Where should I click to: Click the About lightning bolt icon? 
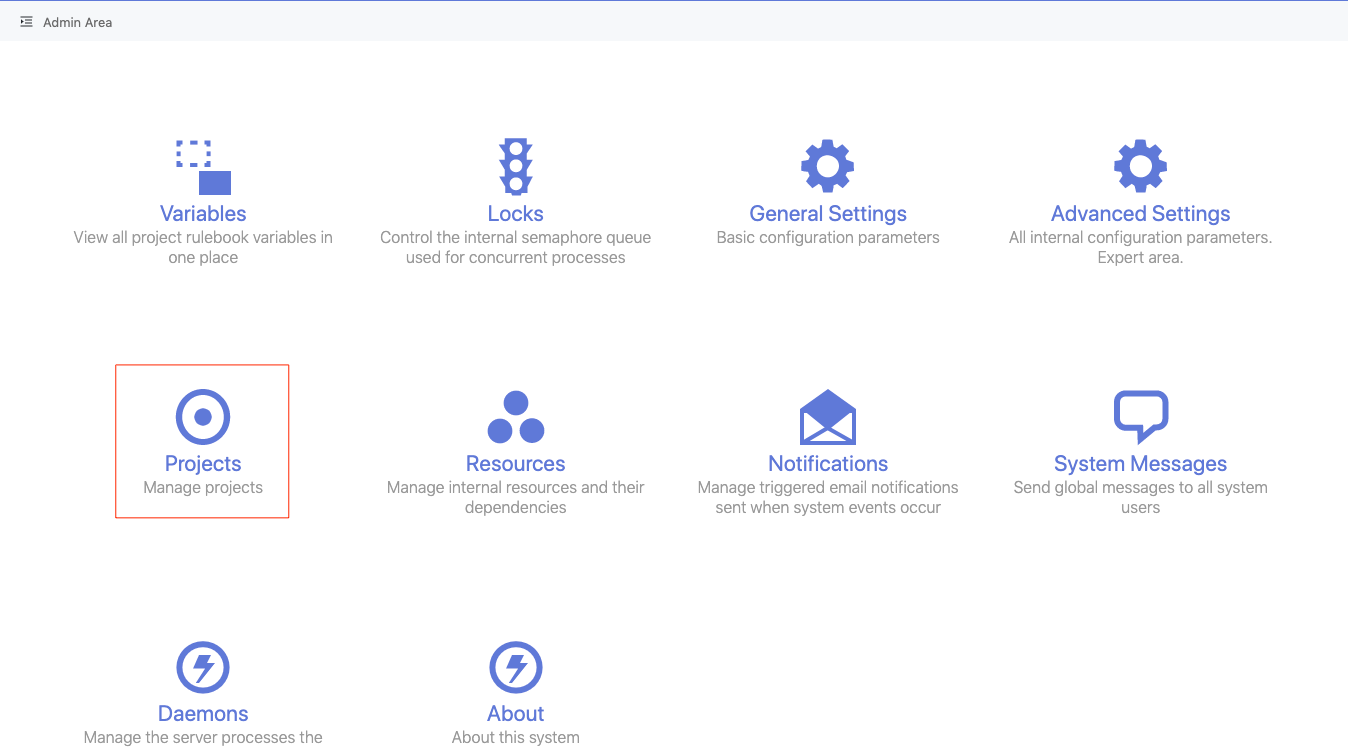(516, 667)
